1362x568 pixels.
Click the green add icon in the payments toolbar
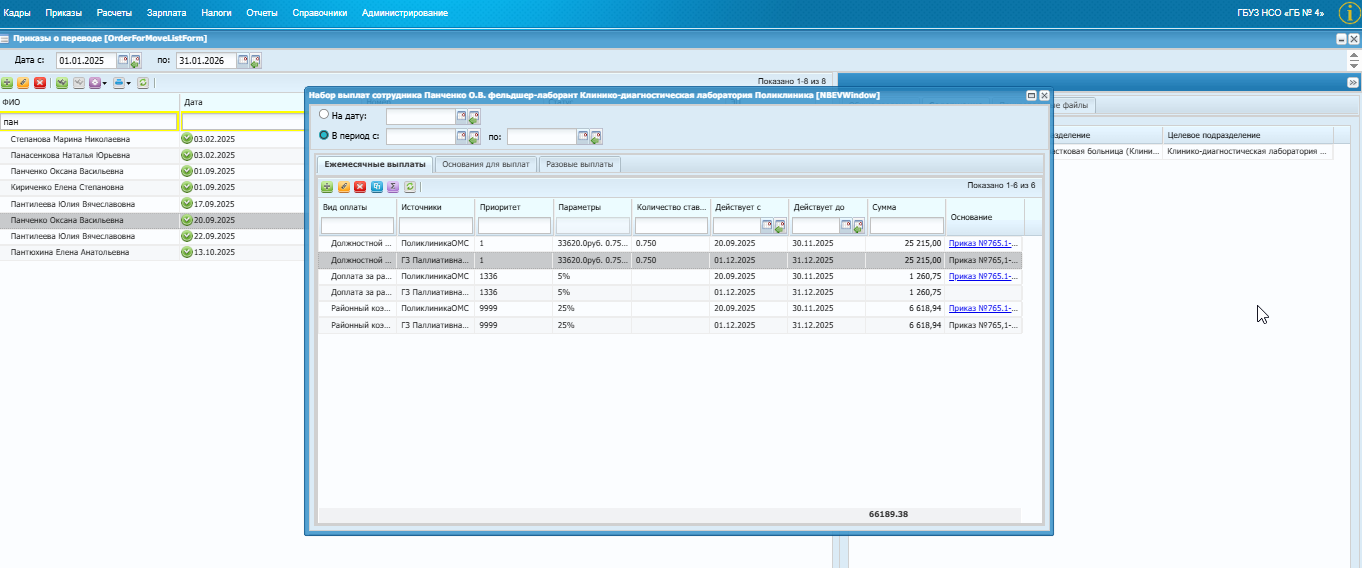pos(327,187)
